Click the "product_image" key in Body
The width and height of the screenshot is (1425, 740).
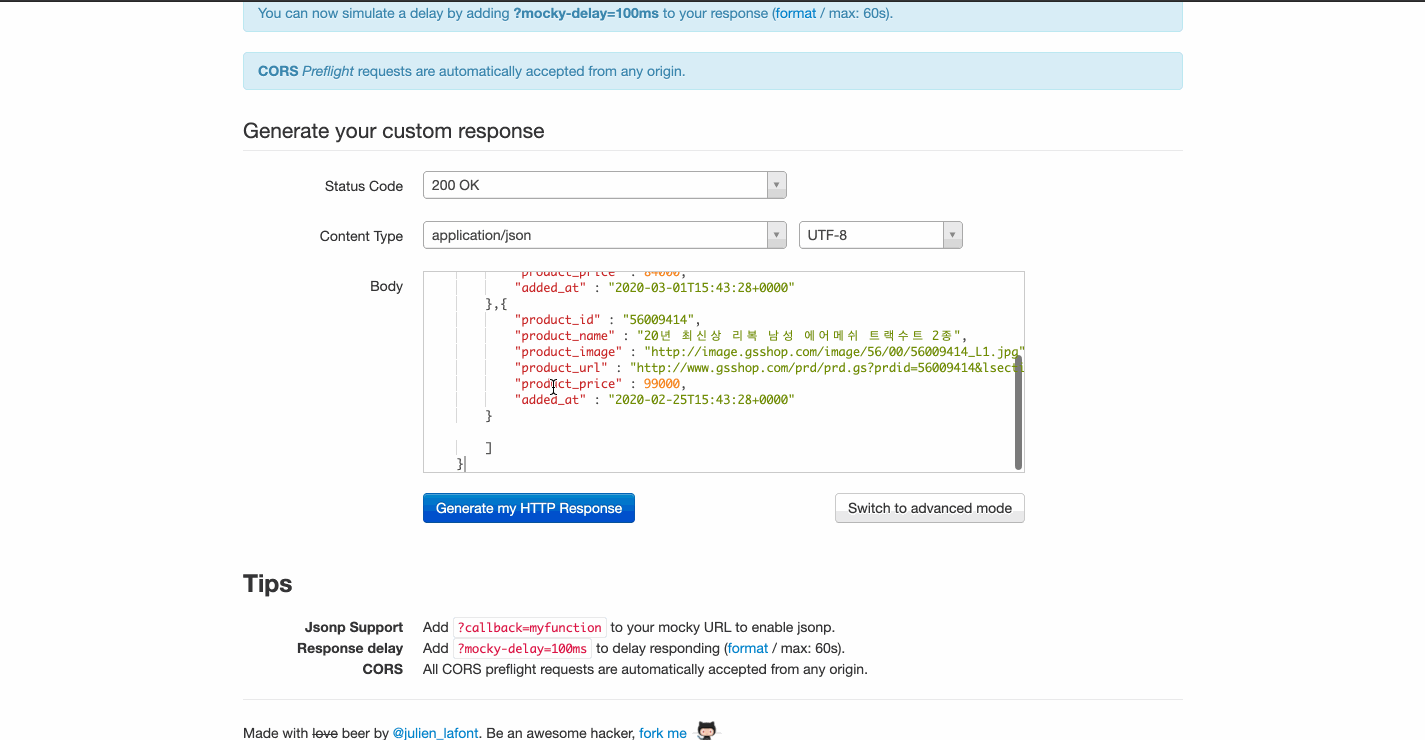tap(568, 352)
